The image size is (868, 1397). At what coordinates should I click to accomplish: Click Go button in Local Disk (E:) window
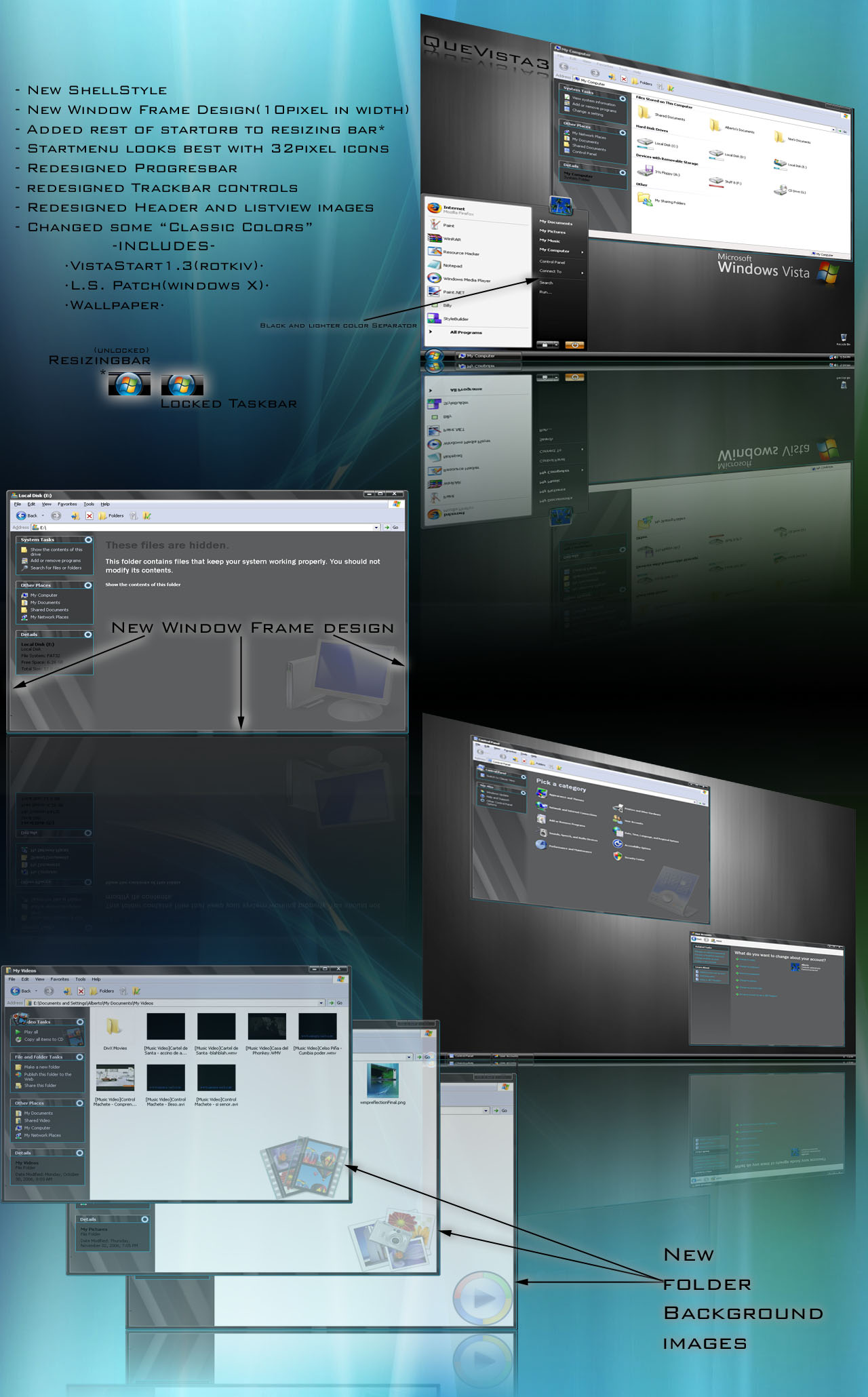(x=392, y=528)
